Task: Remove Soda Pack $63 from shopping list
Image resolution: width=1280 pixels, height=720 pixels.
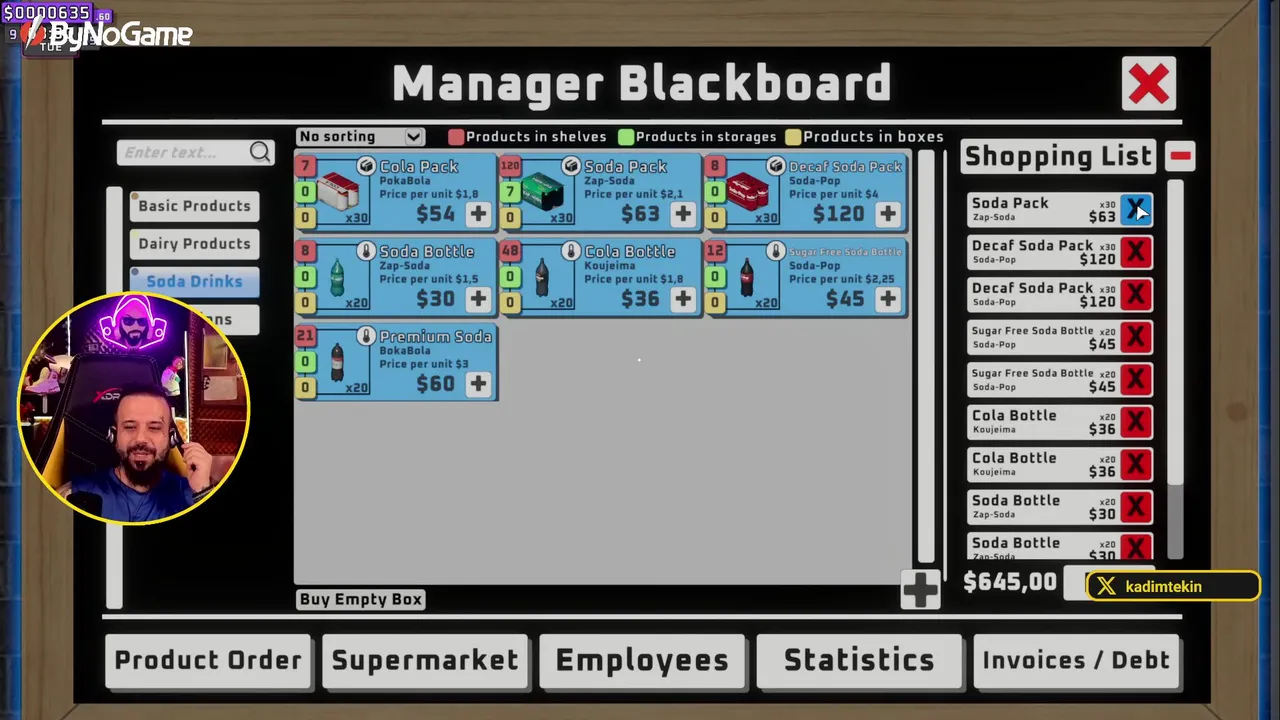Action: (x=1136, y=210)
